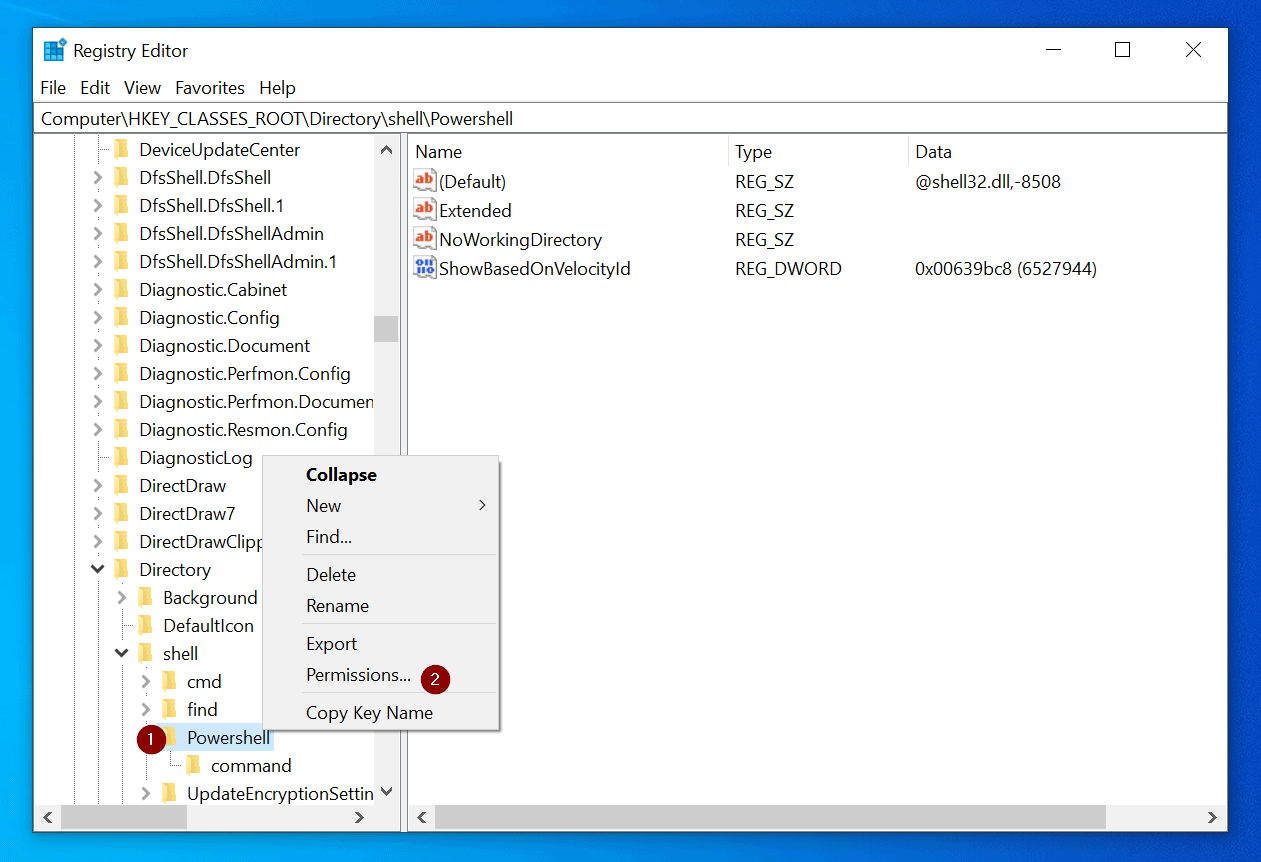Click the DiagnosticLog folder icon
Image resolution: width=1261 pixels, height=862 pixels.
click(x=122, y=457)
